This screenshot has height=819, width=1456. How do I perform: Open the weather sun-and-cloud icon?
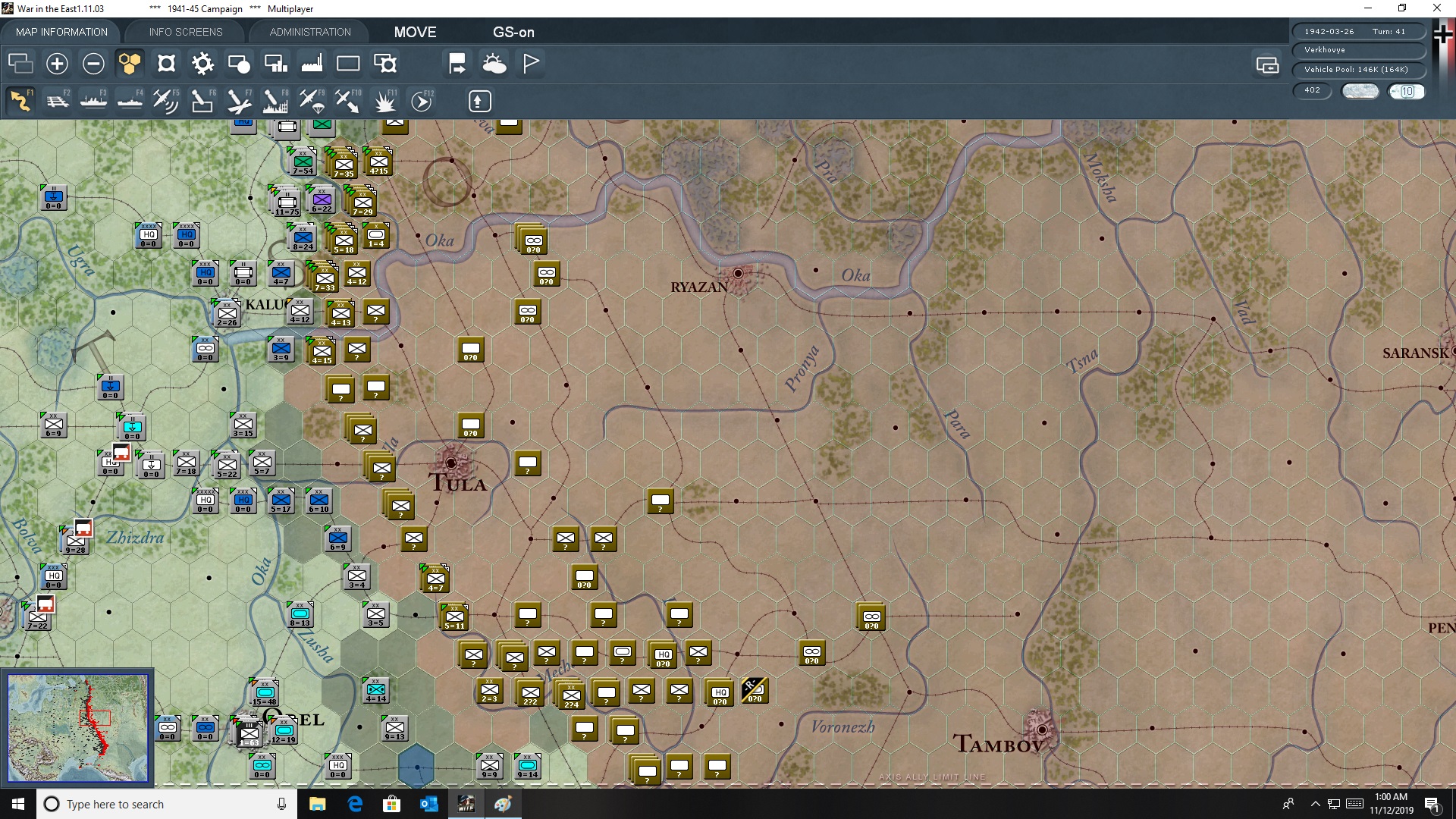494,64
